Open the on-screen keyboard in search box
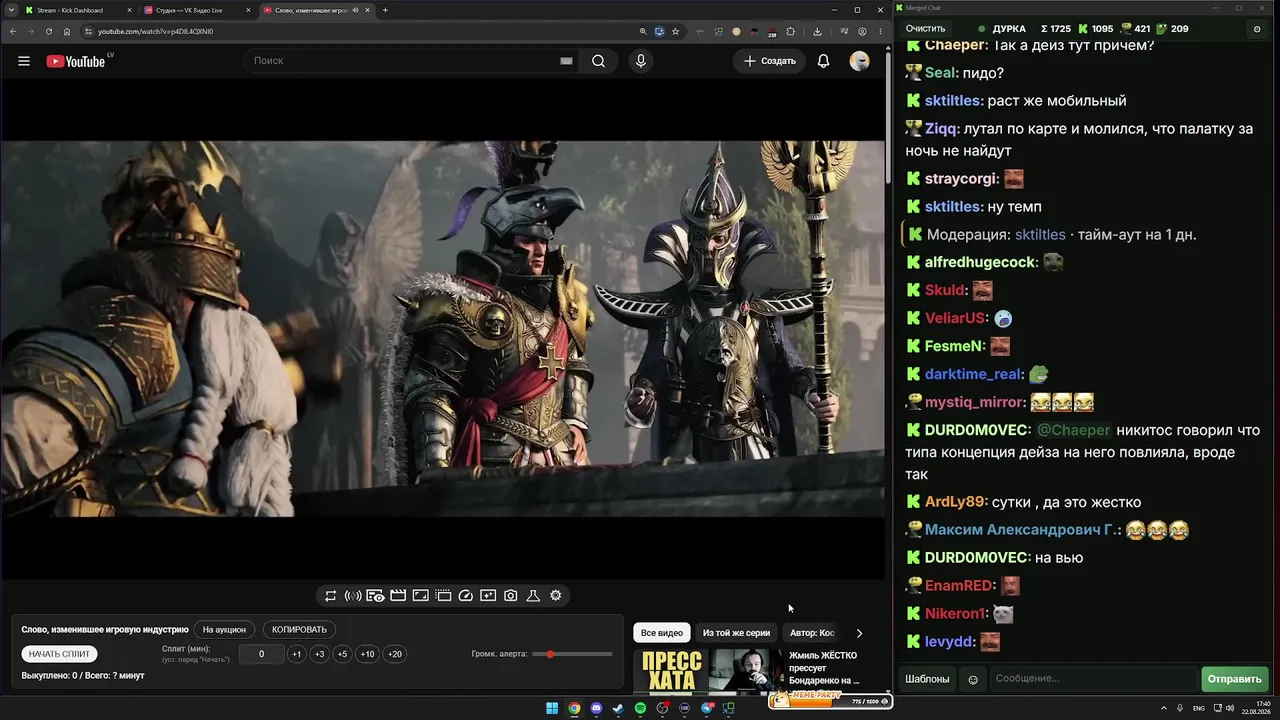The width and height of the screenshot is (1280, 720). click(x=566, y=61)
